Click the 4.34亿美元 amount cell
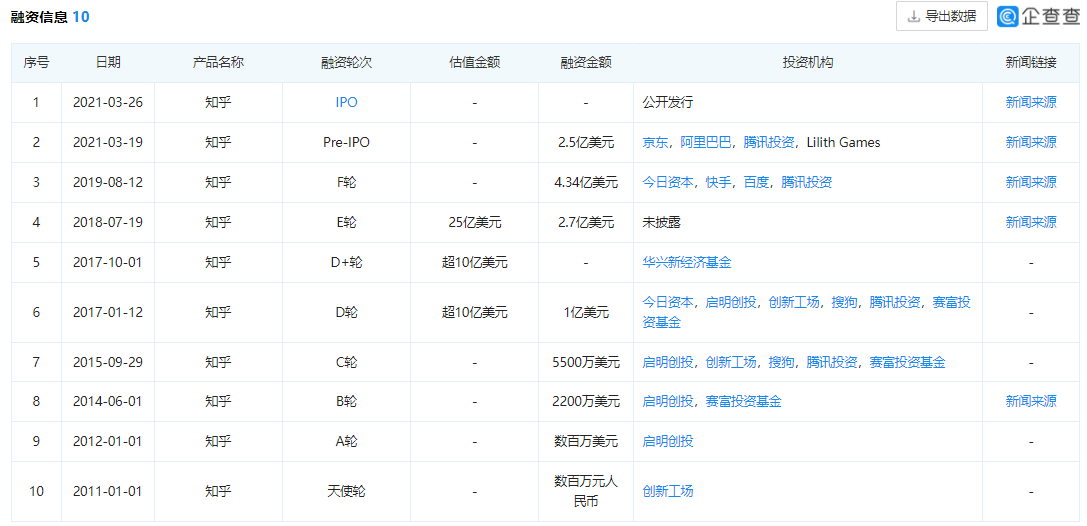 pyautogui.click(x=586, y=182)
